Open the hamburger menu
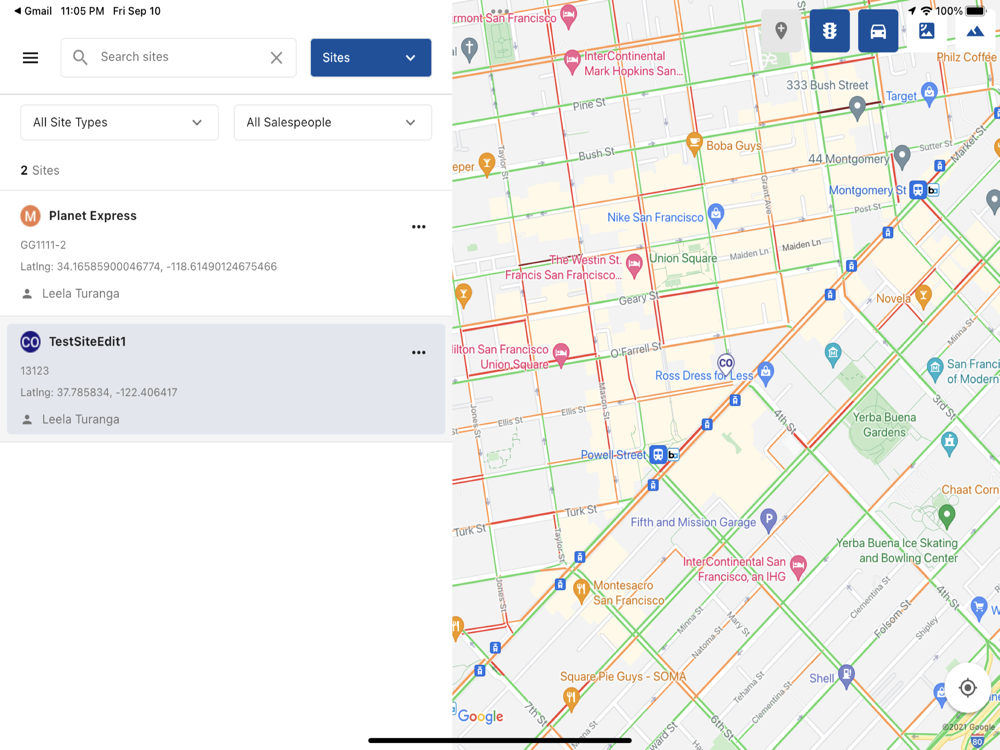Viewport: 1000px width, 750px height. coord(30,58)
